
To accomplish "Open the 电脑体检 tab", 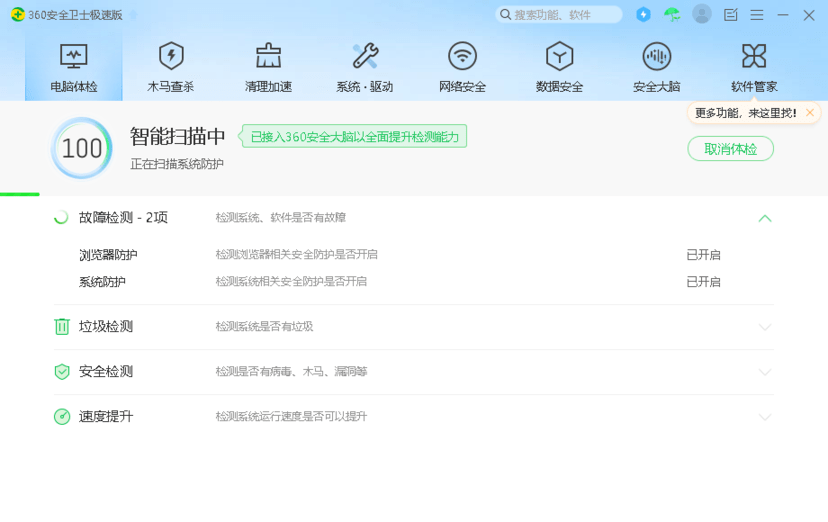I will [x=73, y=67].
